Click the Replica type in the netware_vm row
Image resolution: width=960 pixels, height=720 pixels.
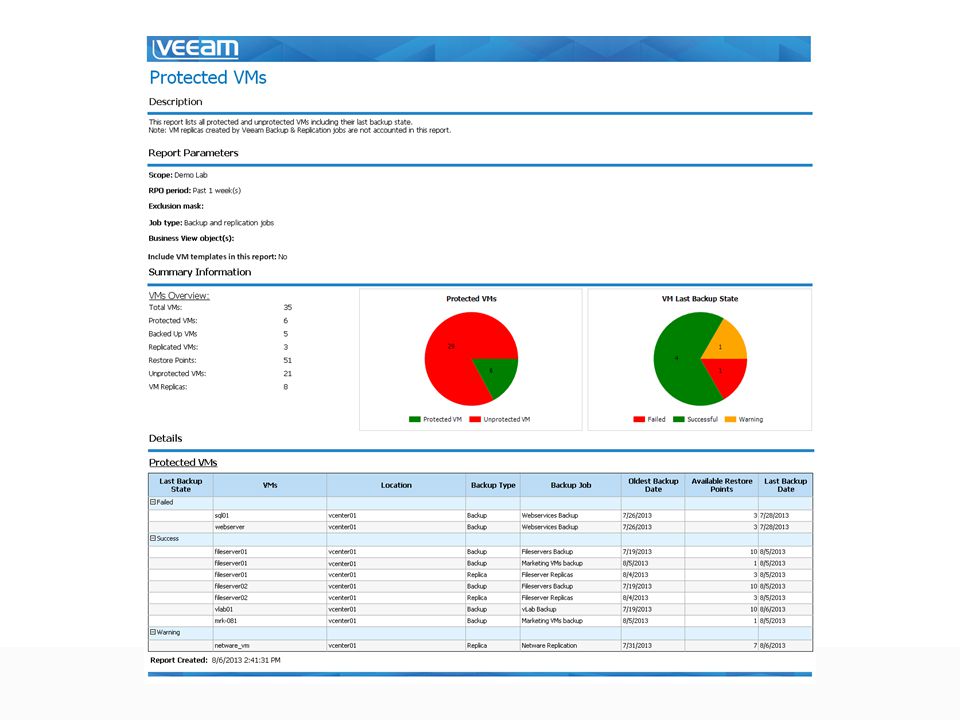tap(493, 645)
